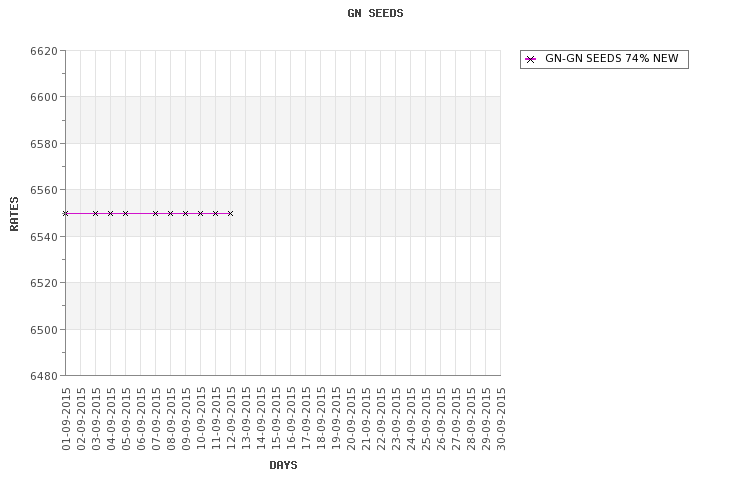Screen dimensions: 750x500
Task: Click the RATES y-axis label
Action: [x=14, y=213]
